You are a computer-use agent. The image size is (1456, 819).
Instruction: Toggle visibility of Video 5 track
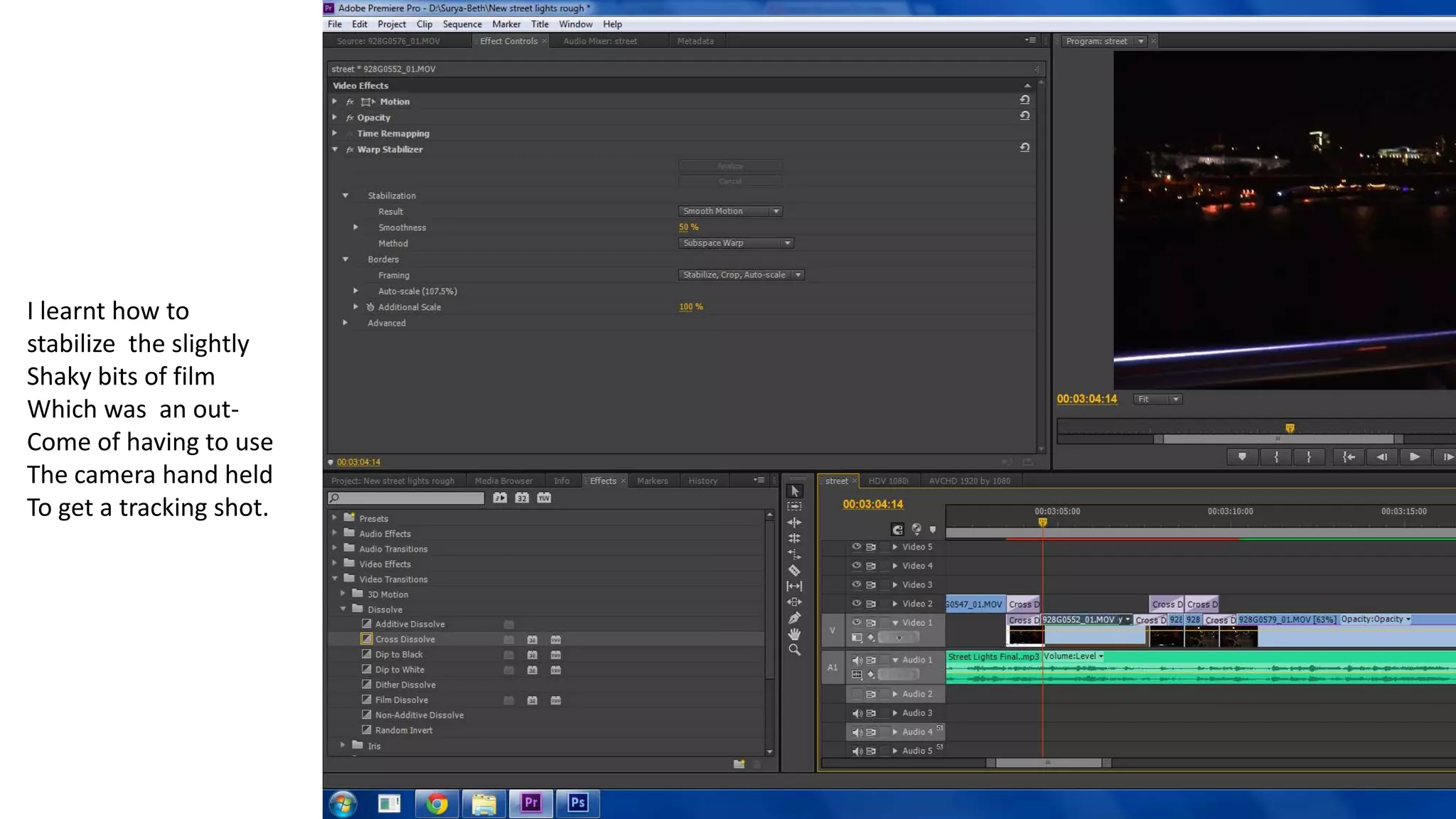tap(856, 547)
